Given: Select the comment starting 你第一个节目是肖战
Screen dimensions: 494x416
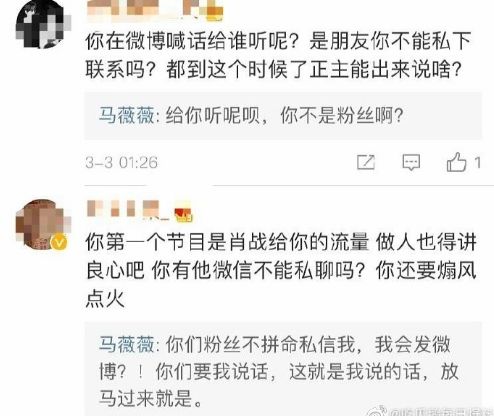Looking at the screenshot, I should (x=281, y=270).
